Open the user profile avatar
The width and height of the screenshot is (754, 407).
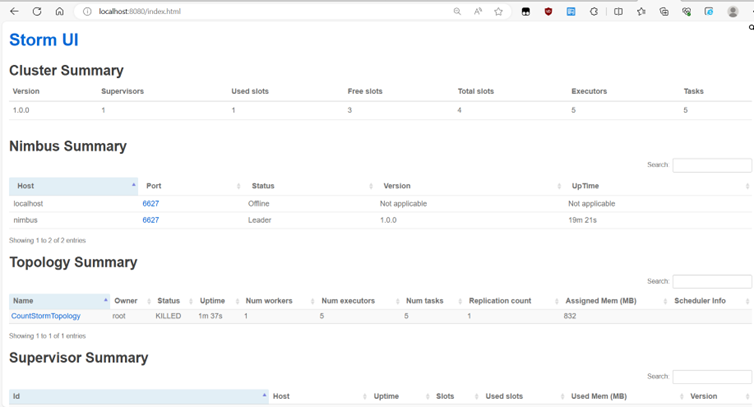pyautogui.click(x=733, y=11)
